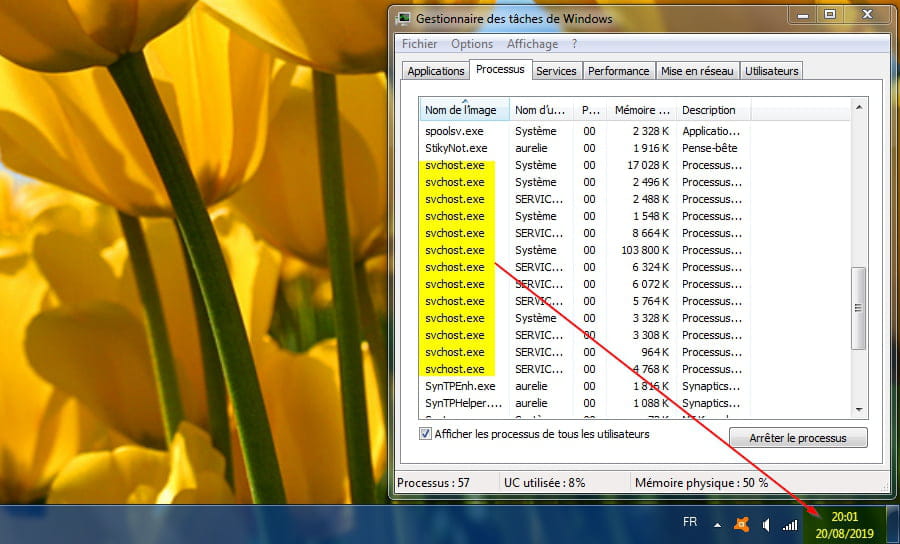Open the Options menu

pyautogui.click(x=472, y=44)
